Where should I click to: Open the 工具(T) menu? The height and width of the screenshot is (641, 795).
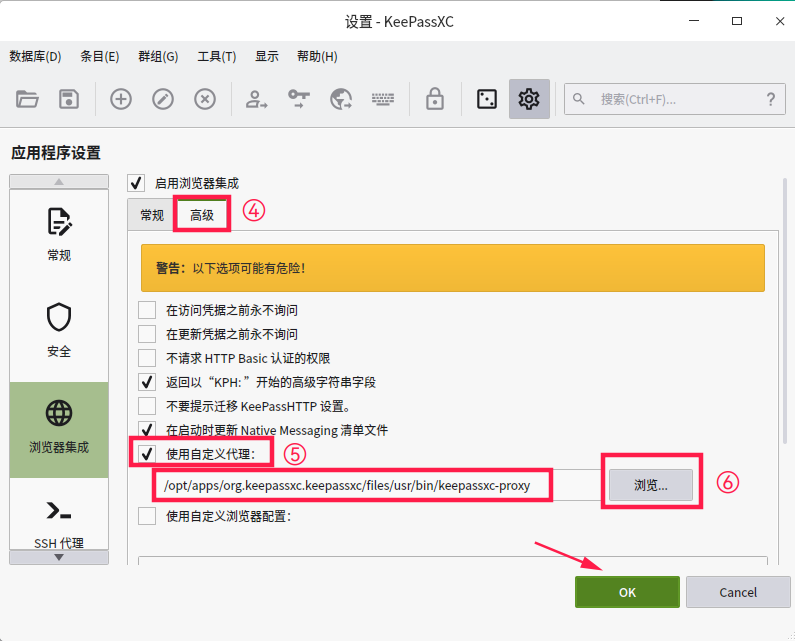coord(216,57)
